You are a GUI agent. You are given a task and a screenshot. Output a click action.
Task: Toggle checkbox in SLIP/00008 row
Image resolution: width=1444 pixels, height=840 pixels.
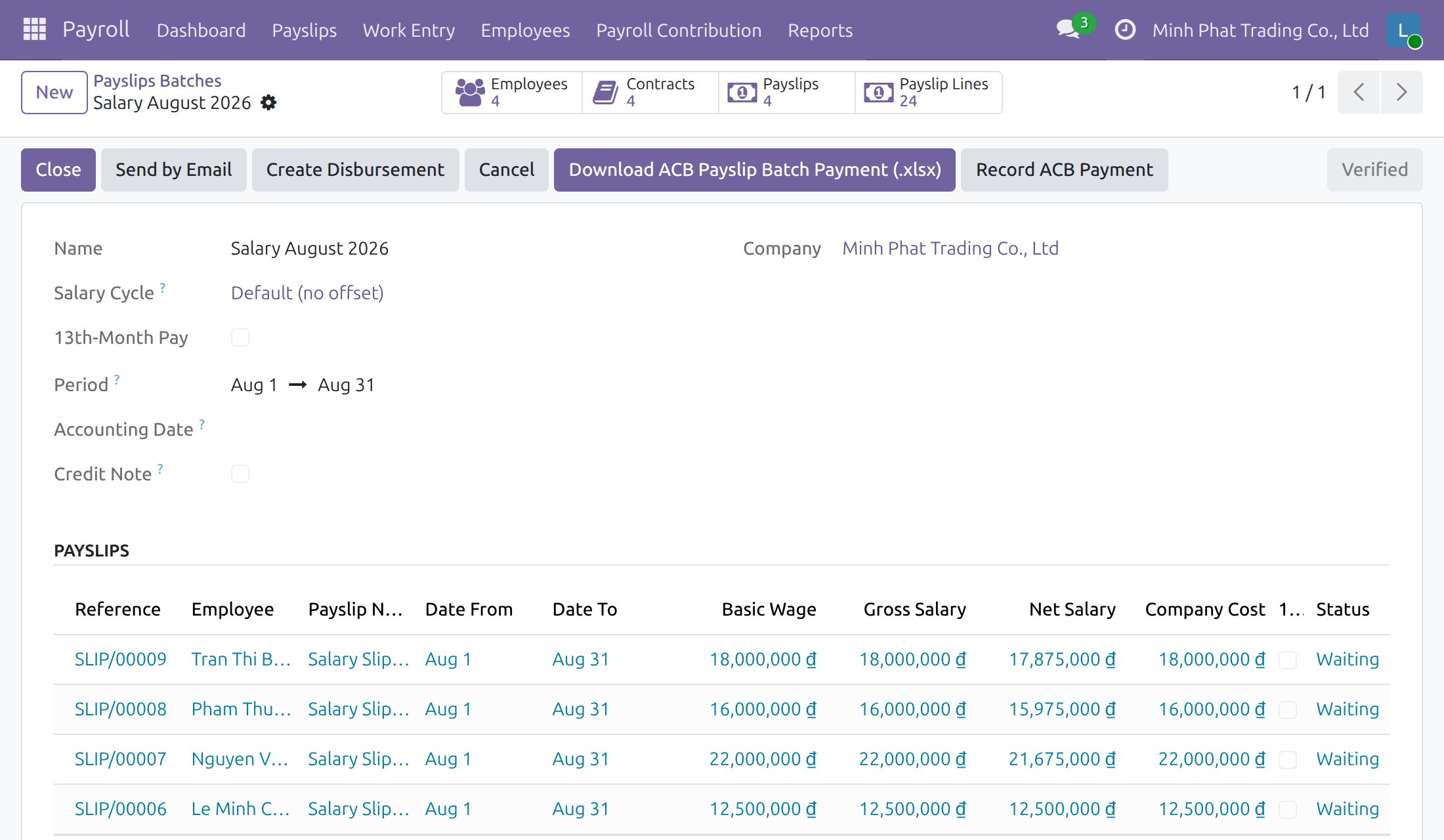pos(1288,709)
